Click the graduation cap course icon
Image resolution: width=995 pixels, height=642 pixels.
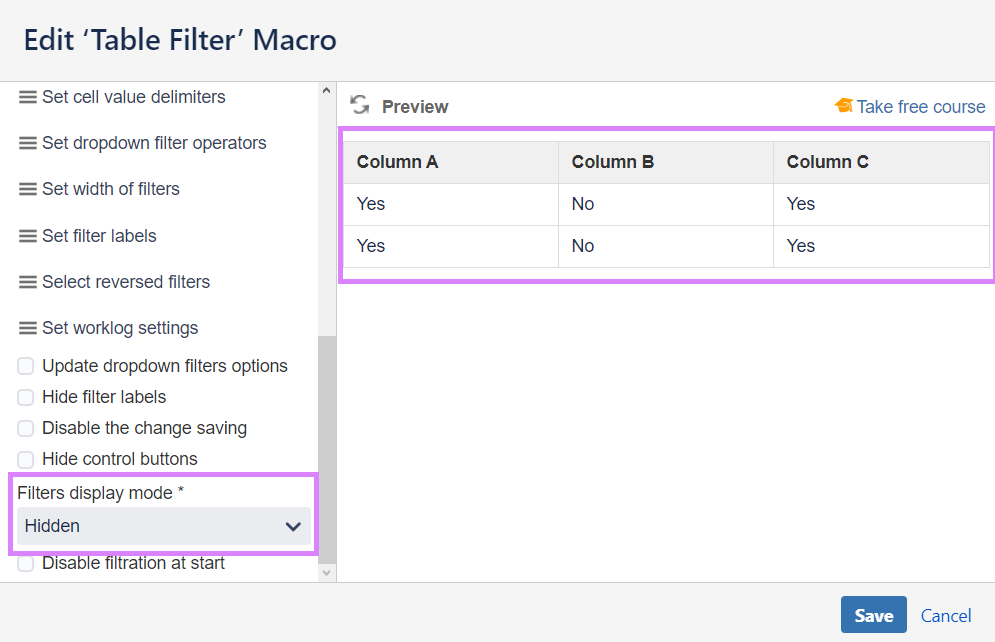point(844,106)
